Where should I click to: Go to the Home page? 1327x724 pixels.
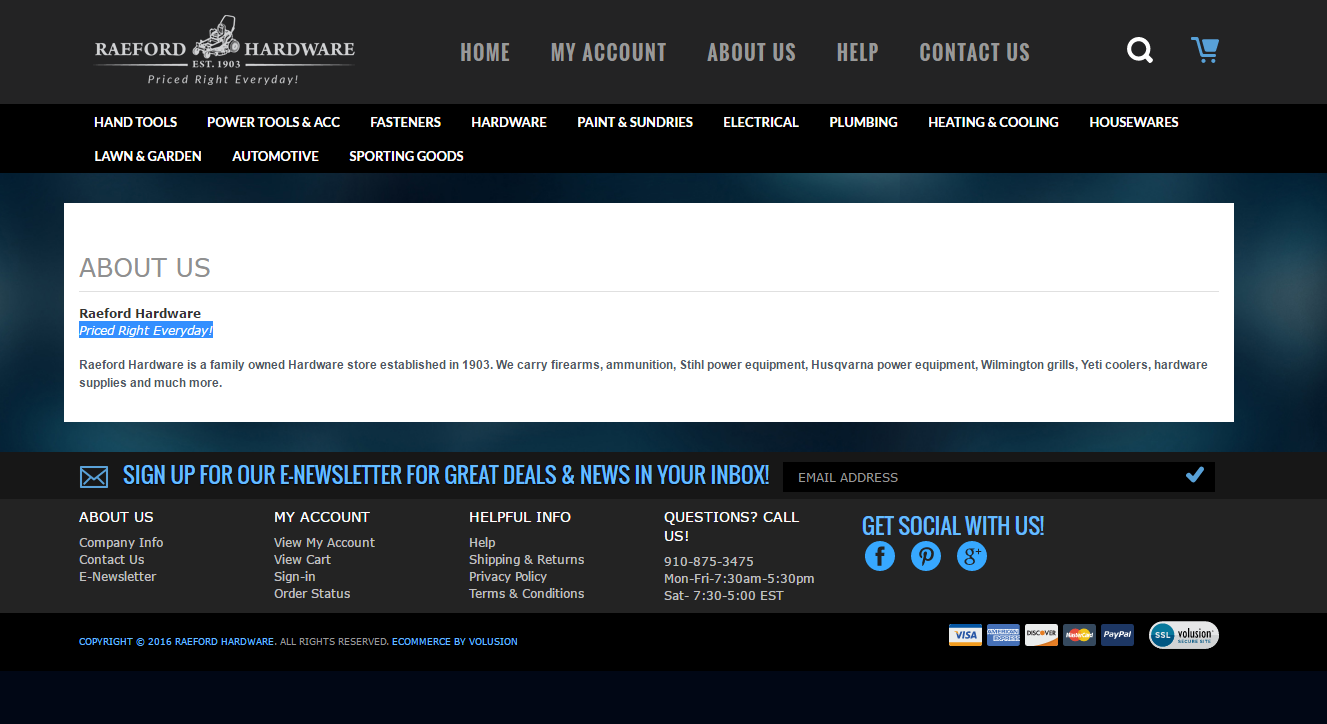tap(485, 52)
